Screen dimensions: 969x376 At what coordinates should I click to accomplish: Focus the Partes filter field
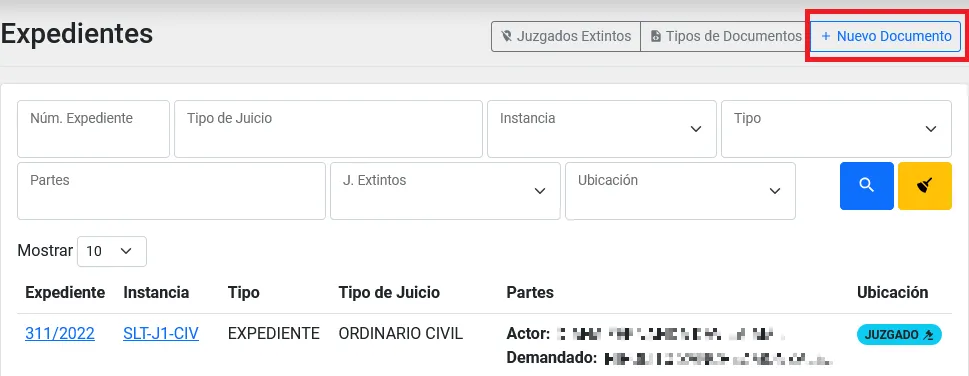pos(171,191)
